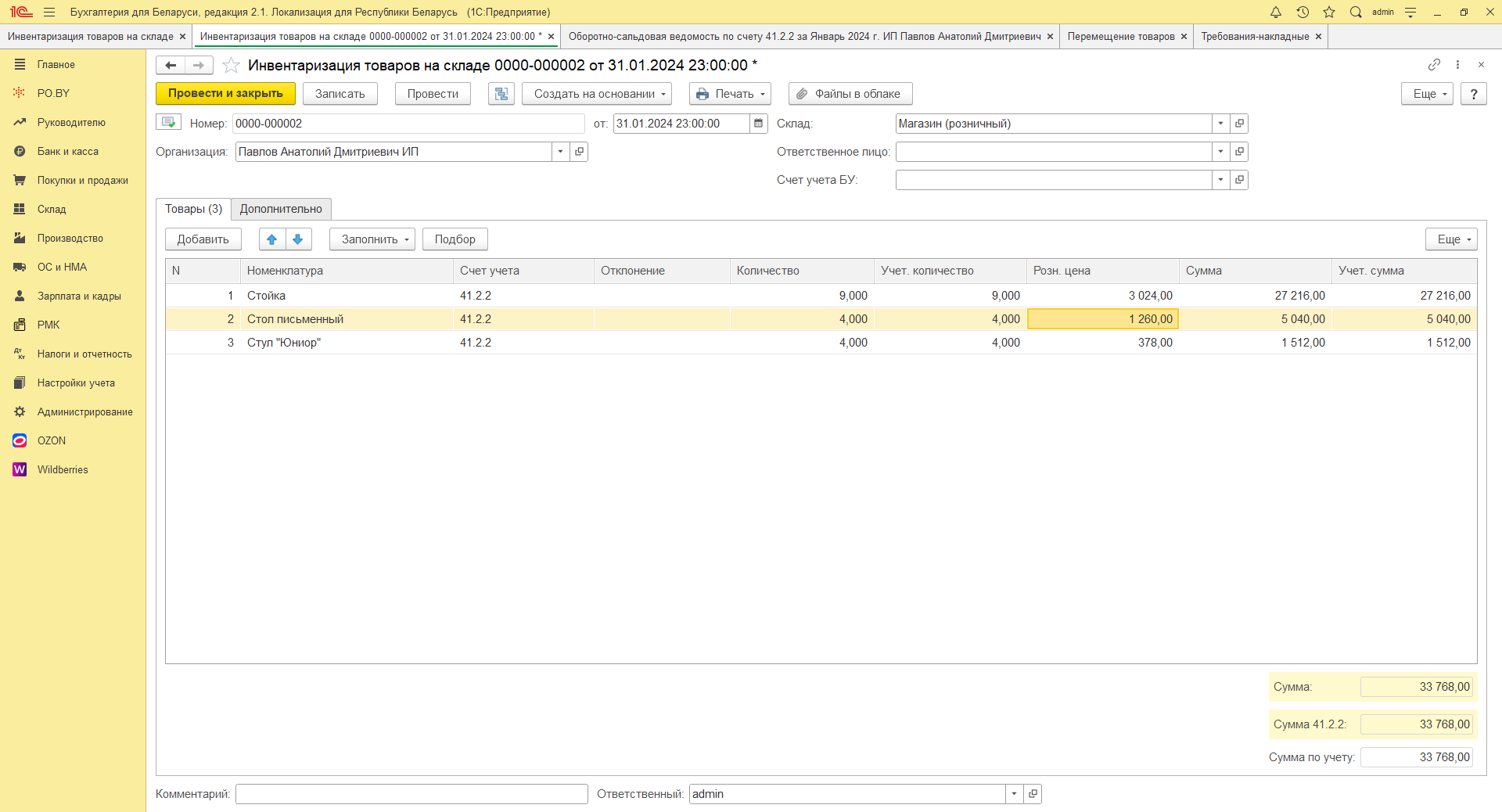Image resolution: width=1502 pixels, height=812 pixels.
Task: Open Печать dropdown menu
Action: click(730, 94)
